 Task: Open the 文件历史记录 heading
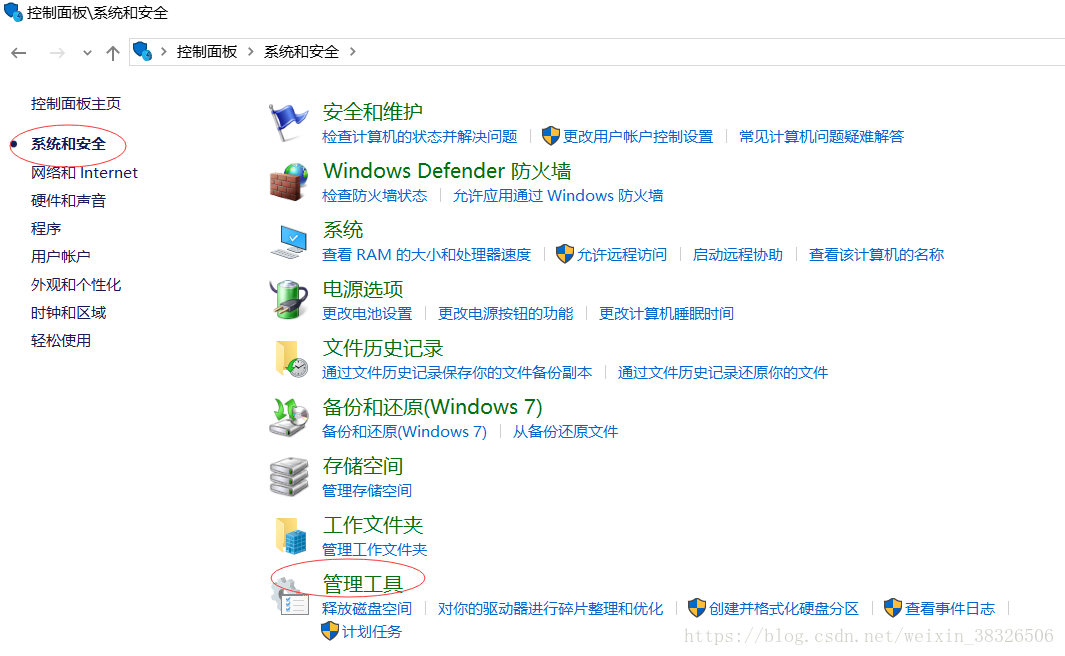(x=383, y=348)
